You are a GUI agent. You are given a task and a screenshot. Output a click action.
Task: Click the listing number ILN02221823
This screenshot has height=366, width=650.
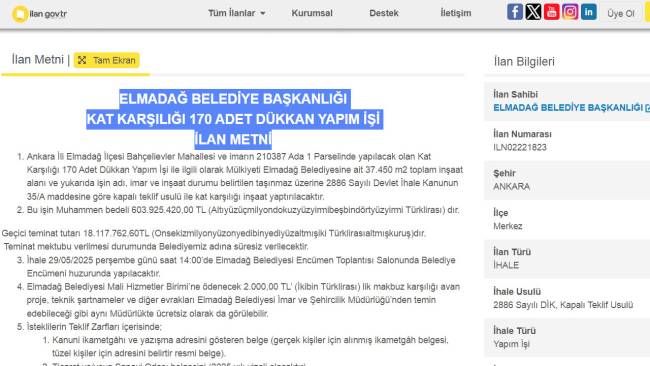point(520,147)
